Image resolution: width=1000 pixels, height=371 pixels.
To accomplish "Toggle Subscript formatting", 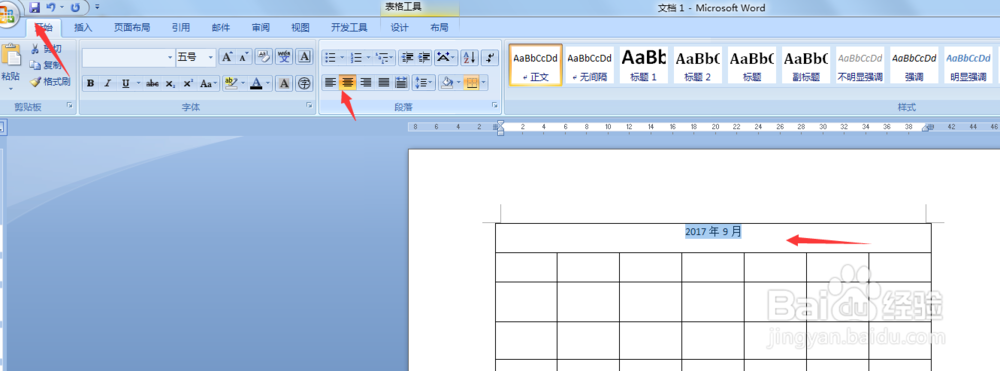I will pyautogui.click(x=170, y=84).
